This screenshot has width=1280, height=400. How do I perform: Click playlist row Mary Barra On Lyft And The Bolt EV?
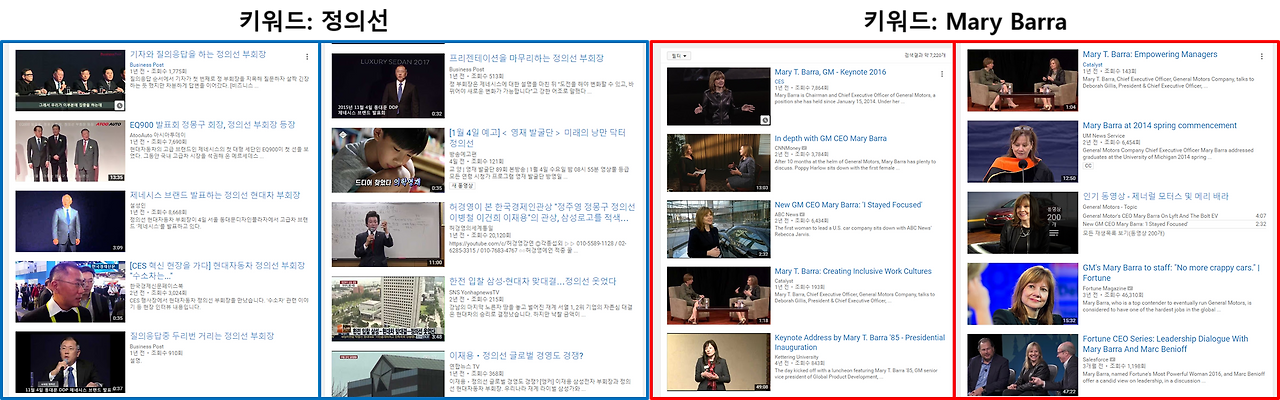tap(1174, 216)
